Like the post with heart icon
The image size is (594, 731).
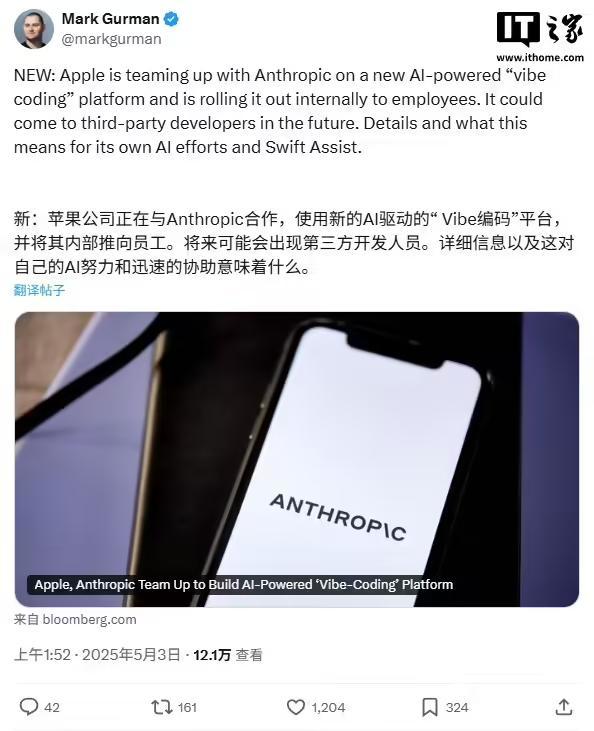coord(296,707)
